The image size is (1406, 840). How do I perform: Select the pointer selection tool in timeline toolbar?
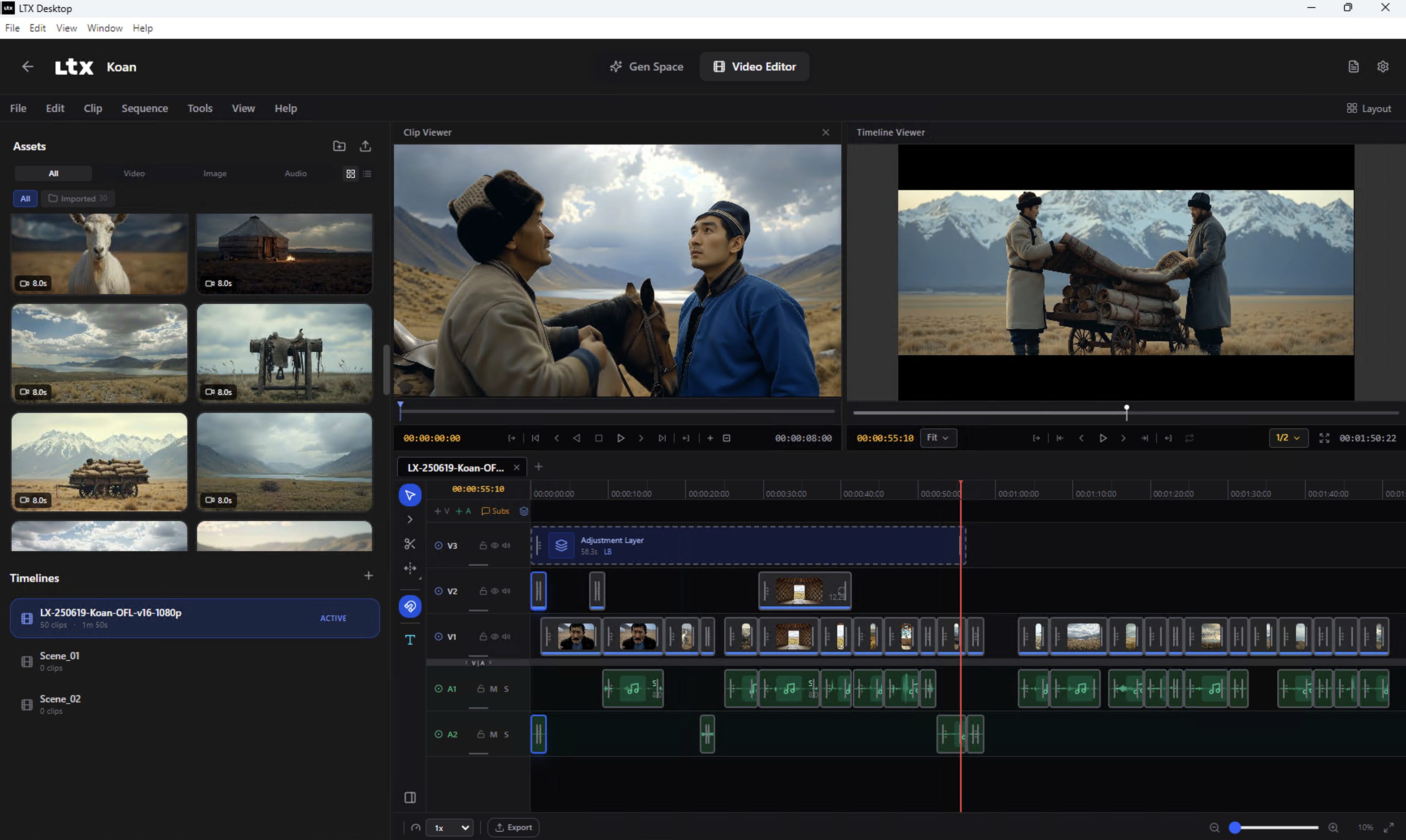coord(410,495)
